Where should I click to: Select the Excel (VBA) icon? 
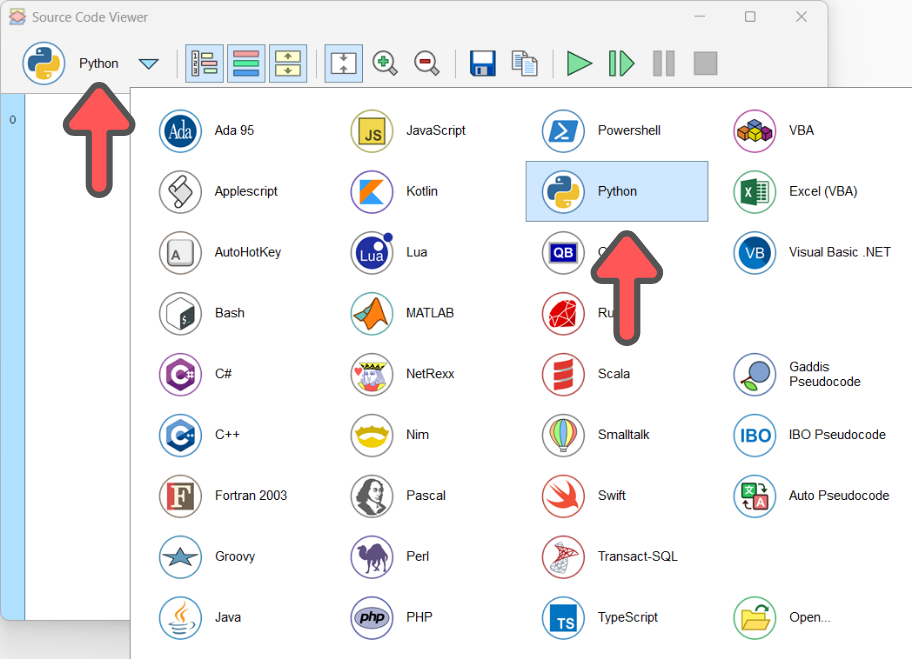754,192
